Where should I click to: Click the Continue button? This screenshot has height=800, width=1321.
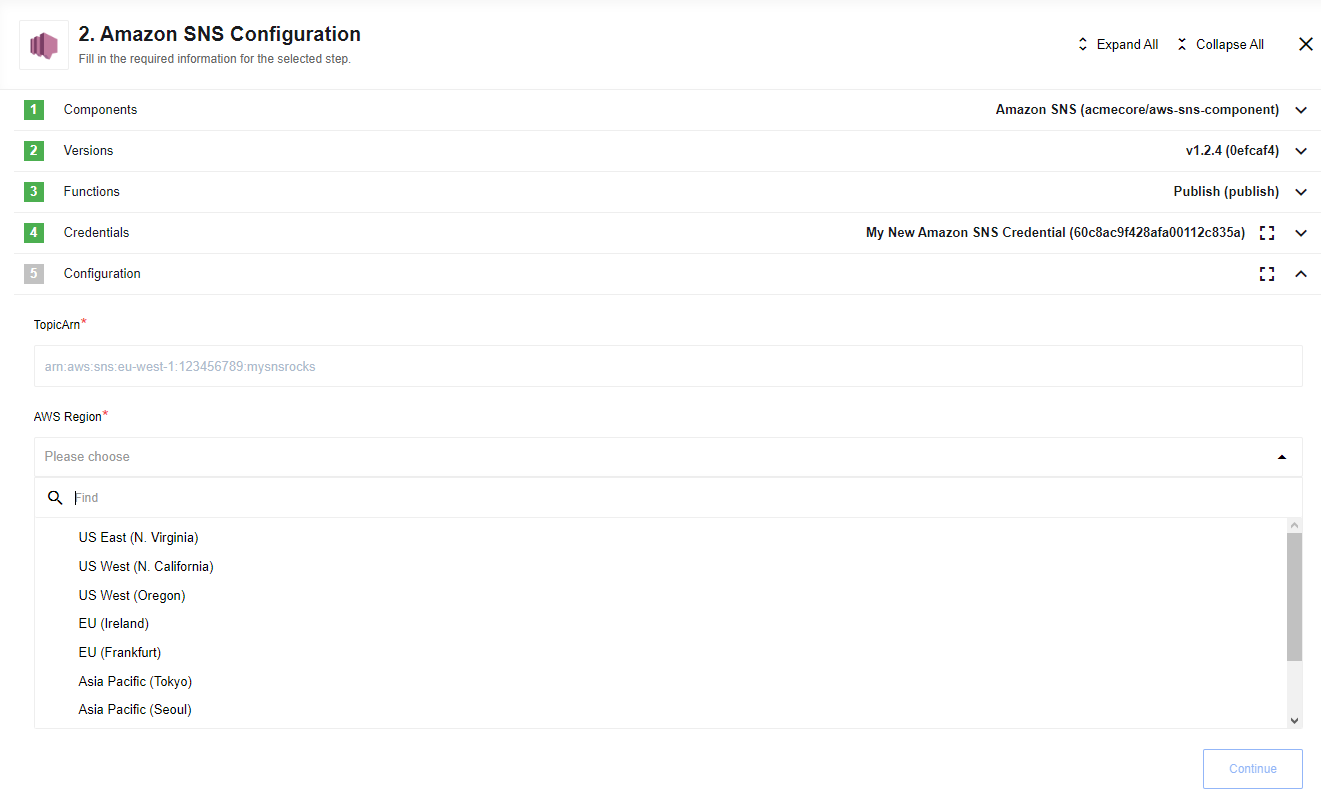[x=1253, y=769]
